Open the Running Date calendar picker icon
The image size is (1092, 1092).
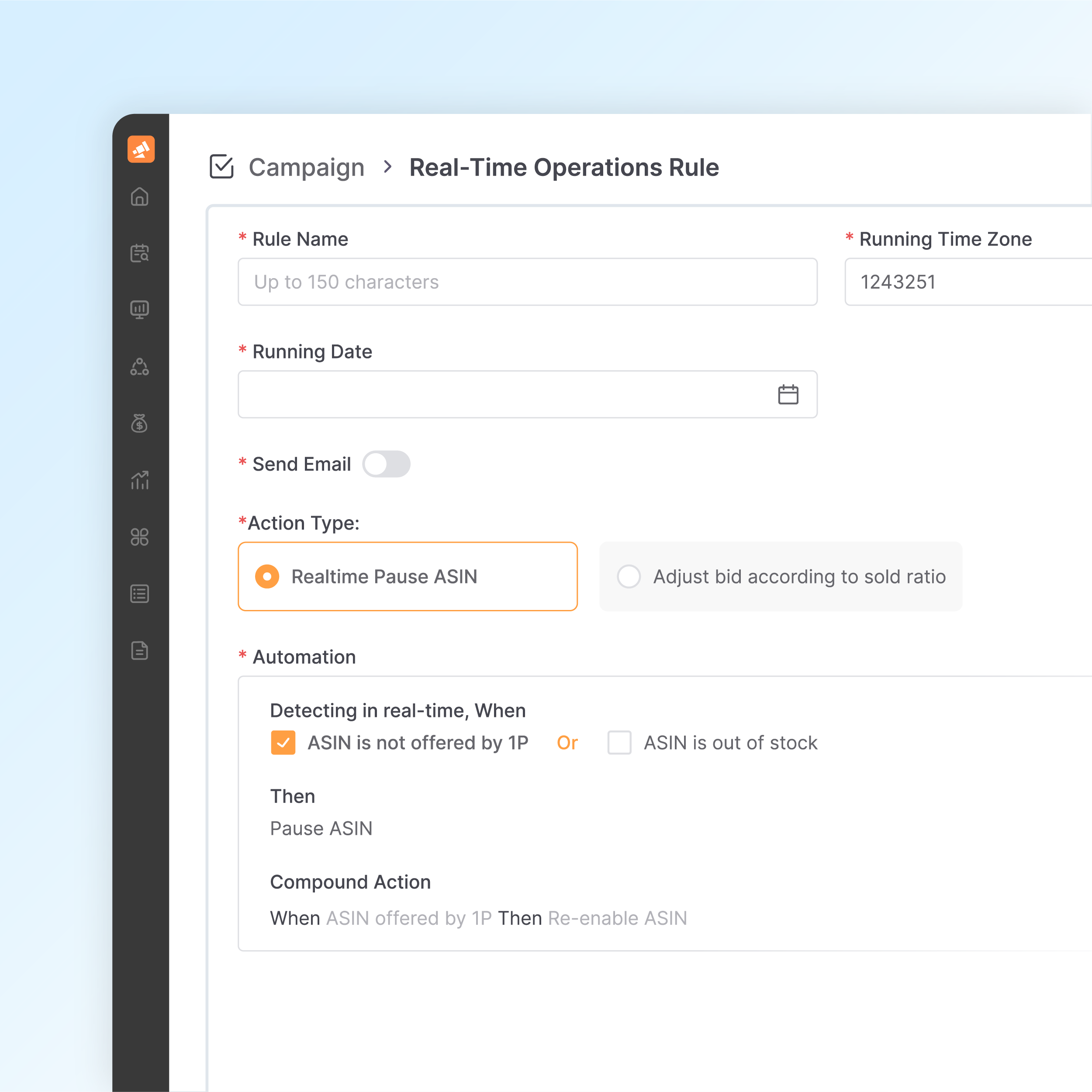(788, 395)
